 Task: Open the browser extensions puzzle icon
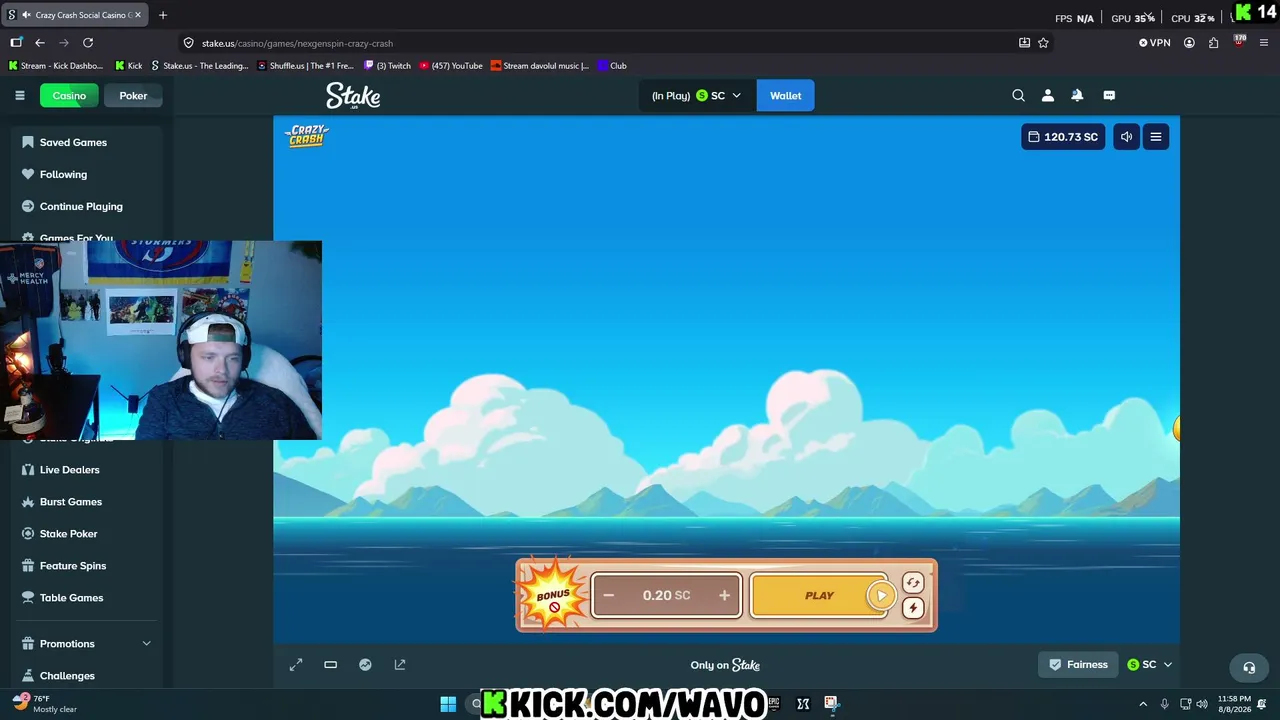(1214, 43)
